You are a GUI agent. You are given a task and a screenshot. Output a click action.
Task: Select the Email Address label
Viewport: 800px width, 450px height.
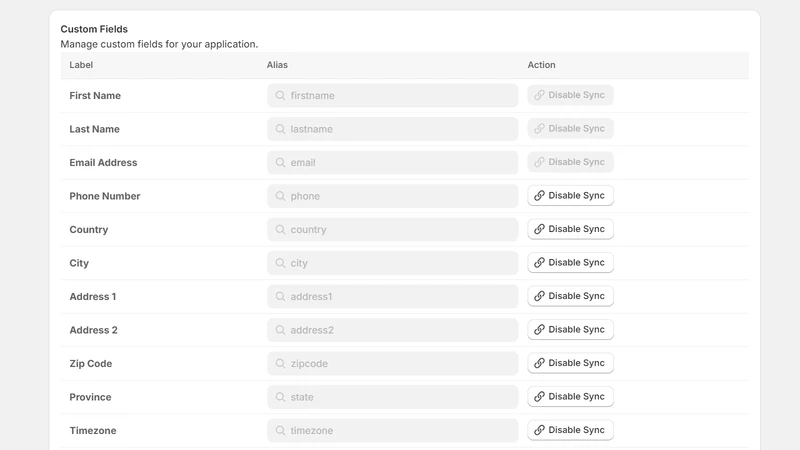103,162
